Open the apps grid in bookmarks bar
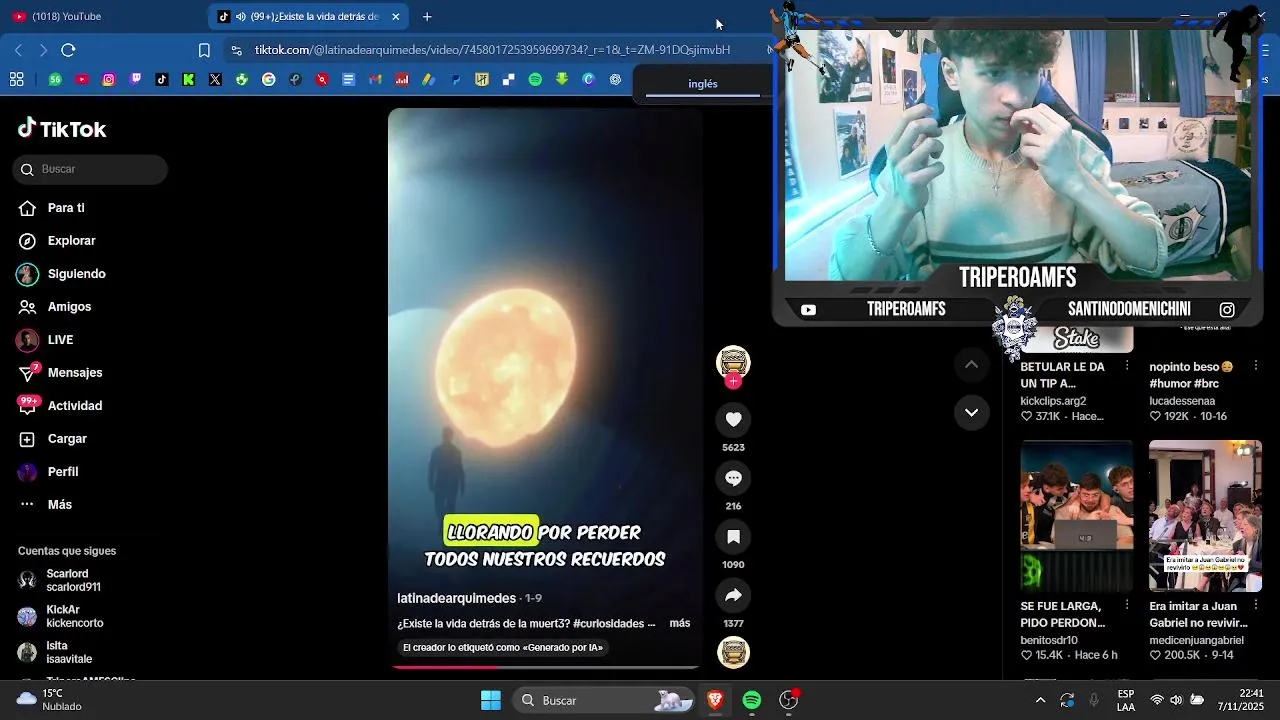Image resolution: width=1280 pixels, height=720 pixels. click(16, 80)
